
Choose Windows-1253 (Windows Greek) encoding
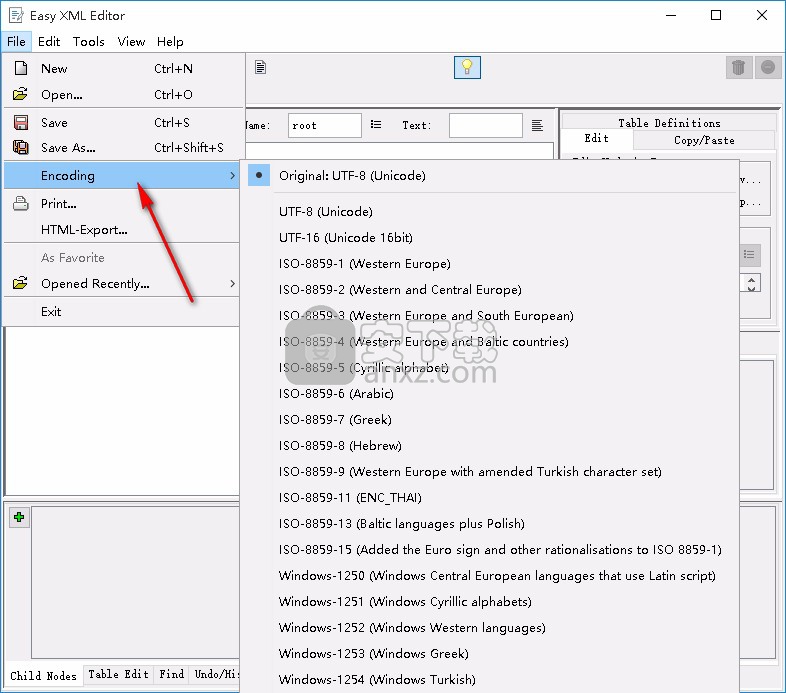tap(493, 654)
